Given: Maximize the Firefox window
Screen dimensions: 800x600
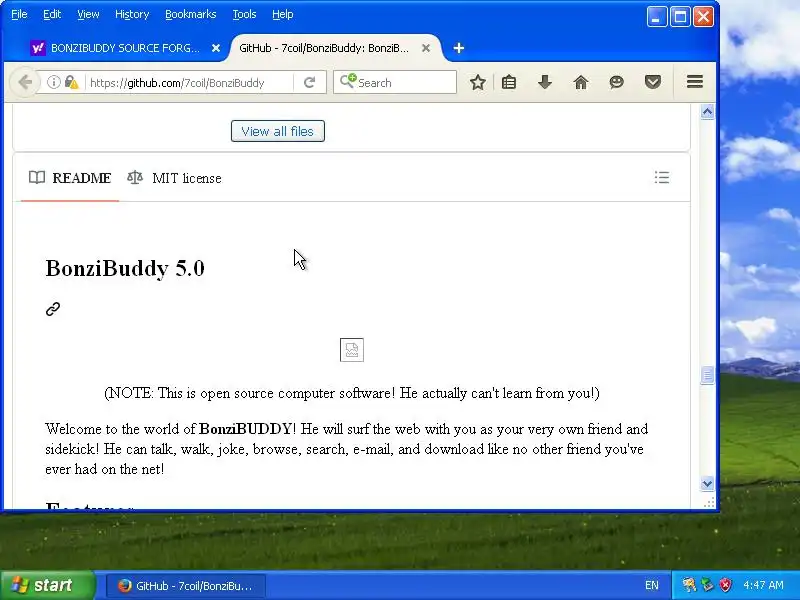Looking at the screenshot, I should [680, 17].
